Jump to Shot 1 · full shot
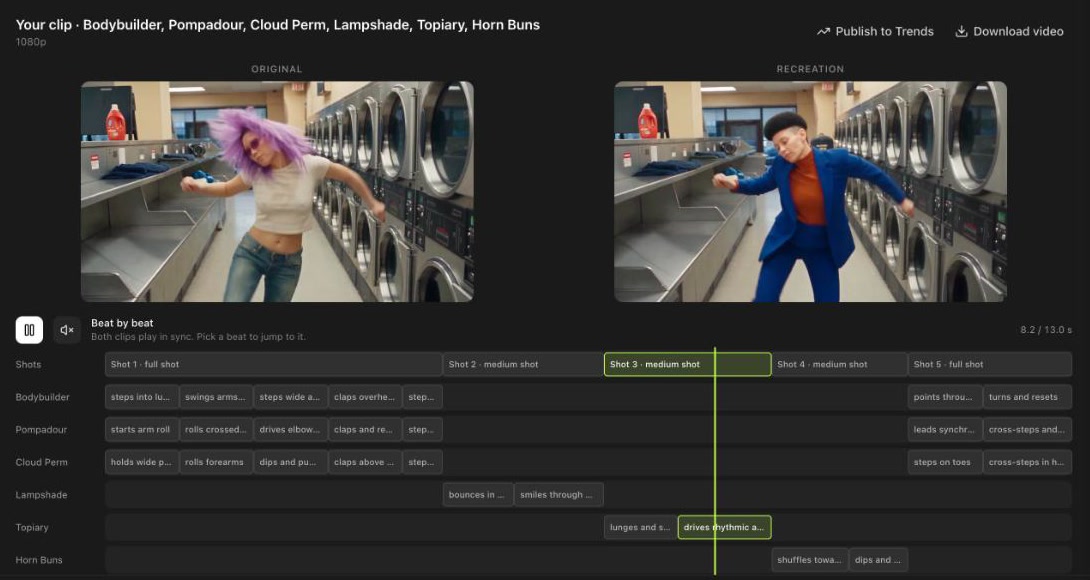Image resolution: width=1090 pixels, height=580 pixels. pyautogui.click(x=273, y=364)
